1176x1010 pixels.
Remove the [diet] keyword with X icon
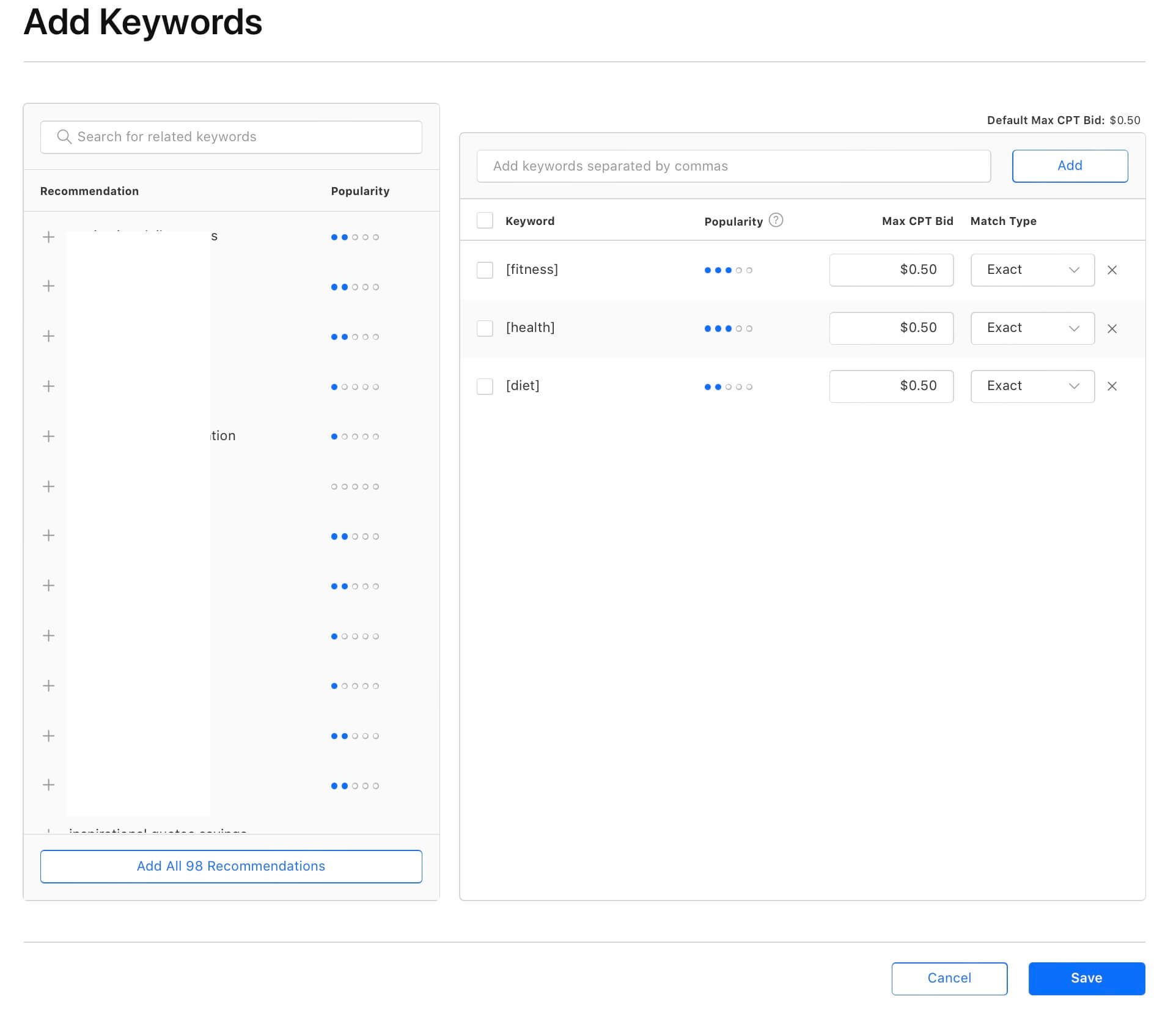[x=1112, y=386]
